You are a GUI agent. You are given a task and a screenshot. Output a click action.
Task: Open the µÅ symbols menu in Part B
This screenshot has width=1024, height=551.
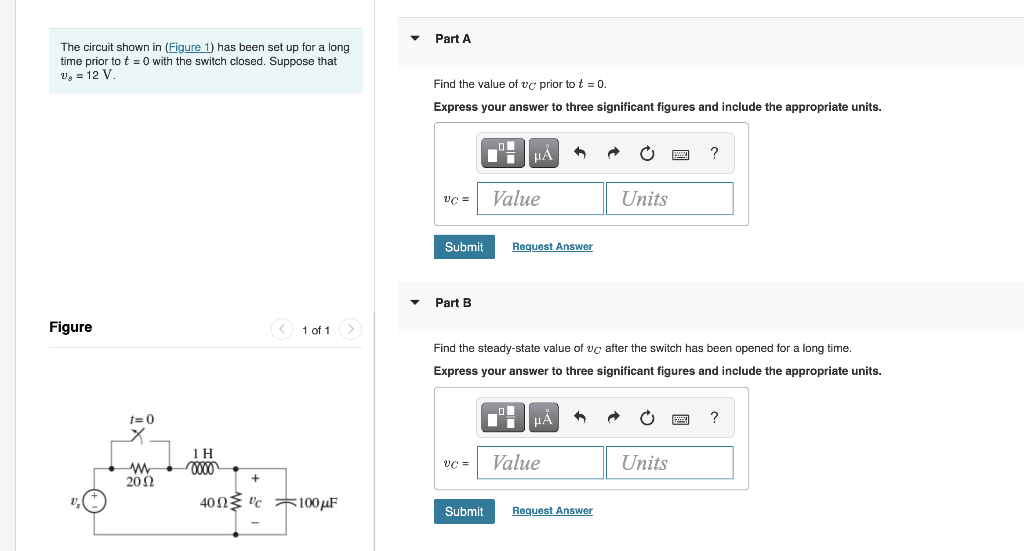point(543,418)
